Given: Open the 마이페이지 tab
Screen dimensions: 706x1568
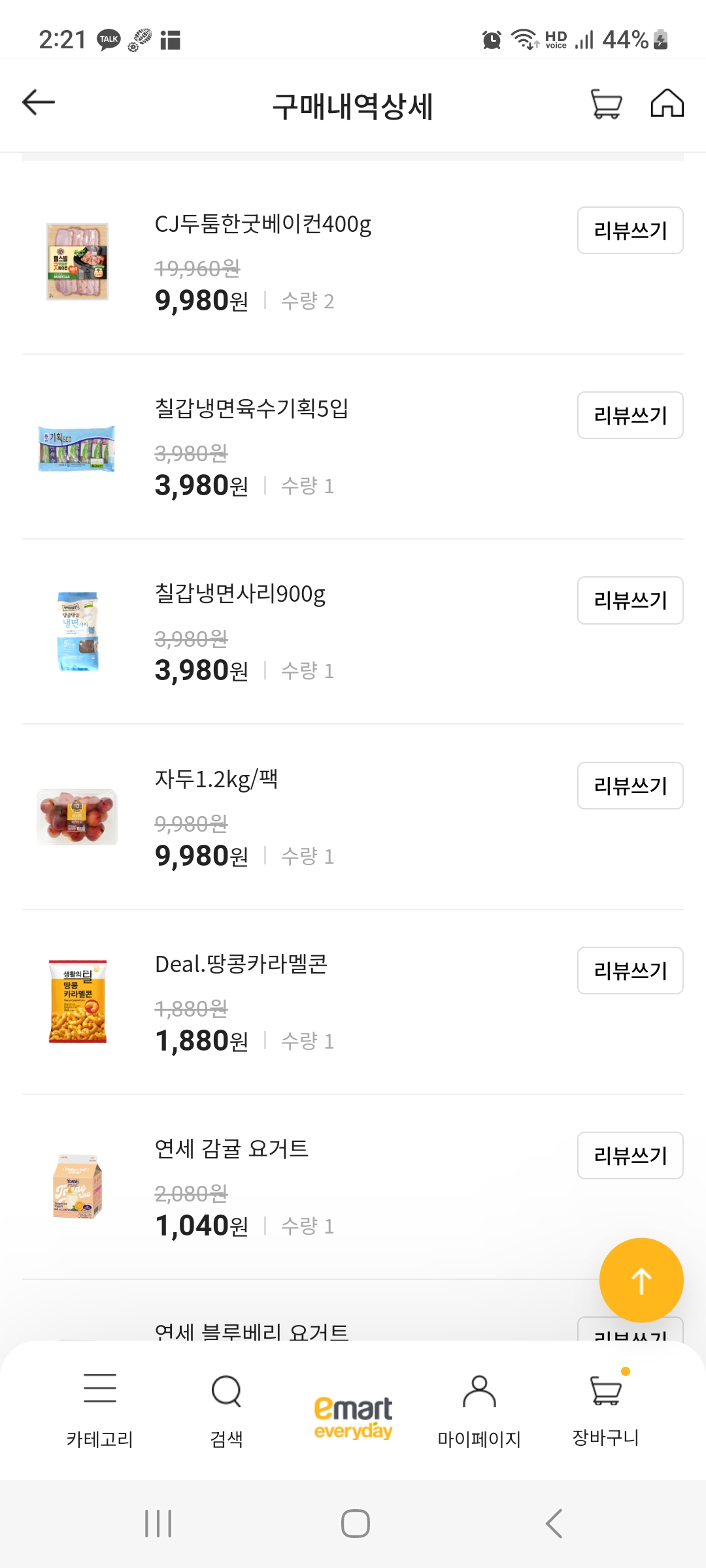Looking at the screenshot, I should coord(479,1411).
